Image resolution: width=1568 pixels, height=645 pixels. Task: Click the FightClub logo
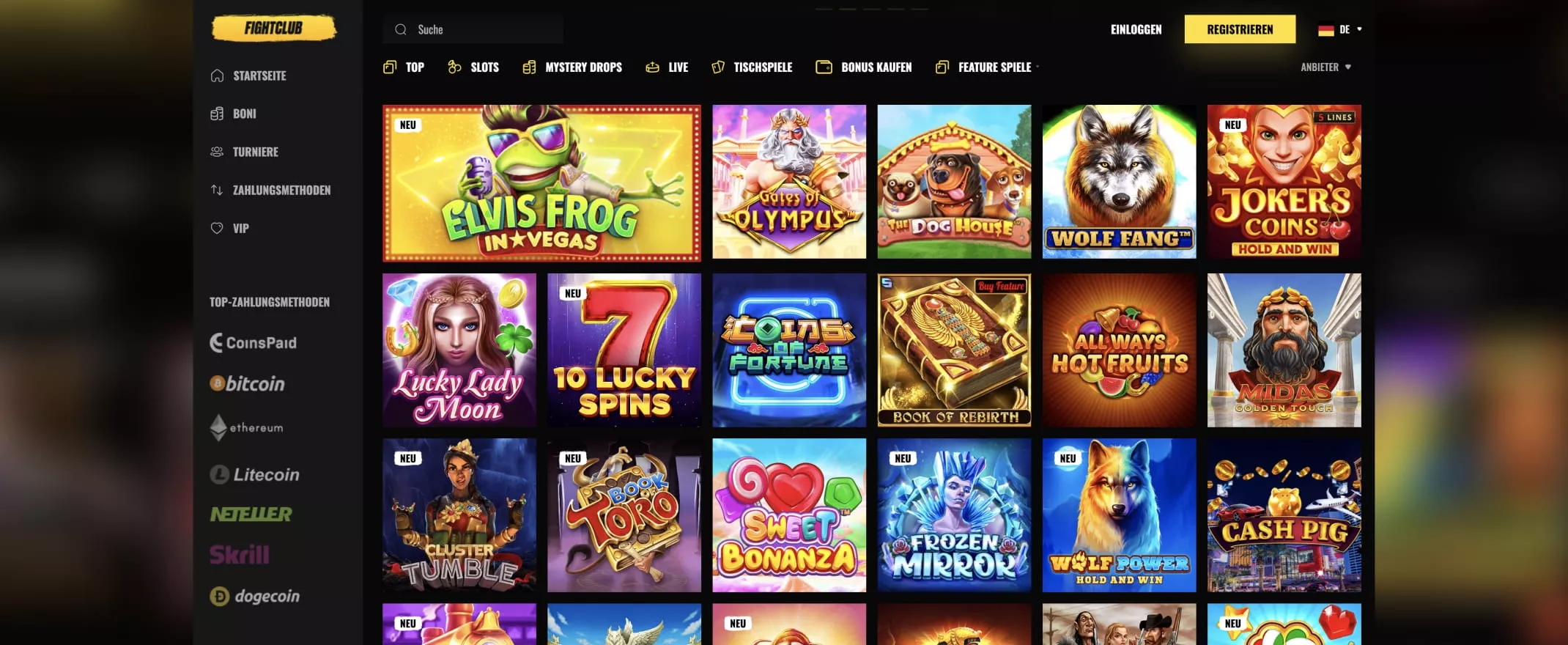pyautogui.click(x=273, y=29)
